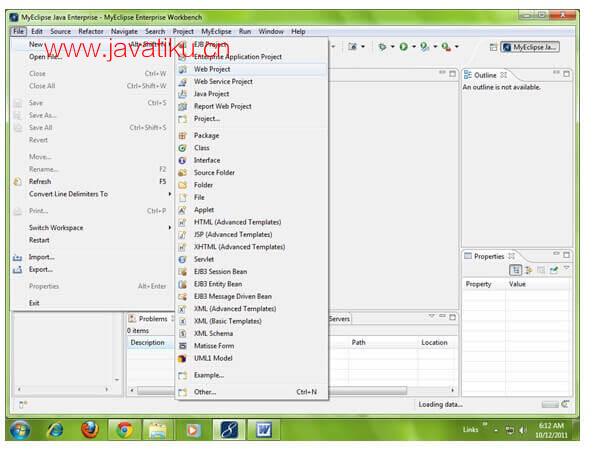Image resolution: width=614 pixels, height=460 pixels.
Task: Expand Convert Line Delimiters To submenu
Action: 170,194
